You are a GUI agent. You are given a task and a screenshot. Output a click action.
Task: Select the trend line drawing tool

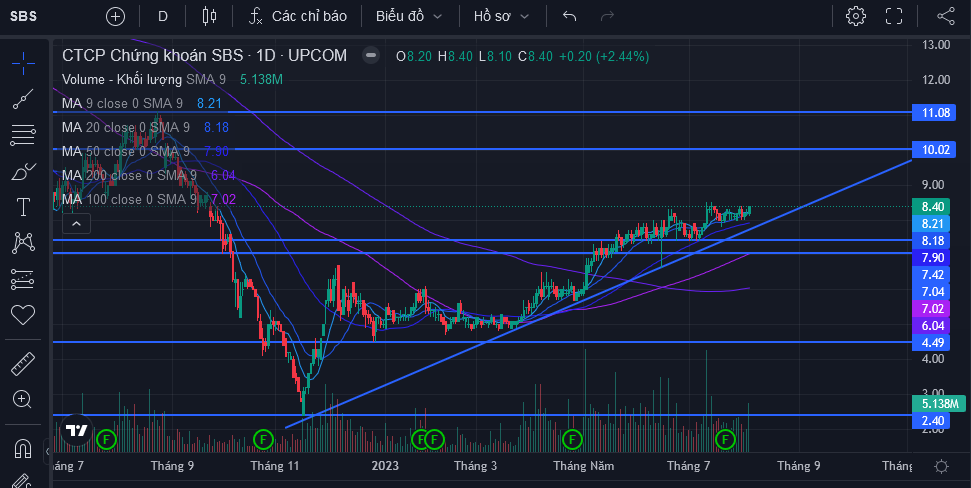23,99
